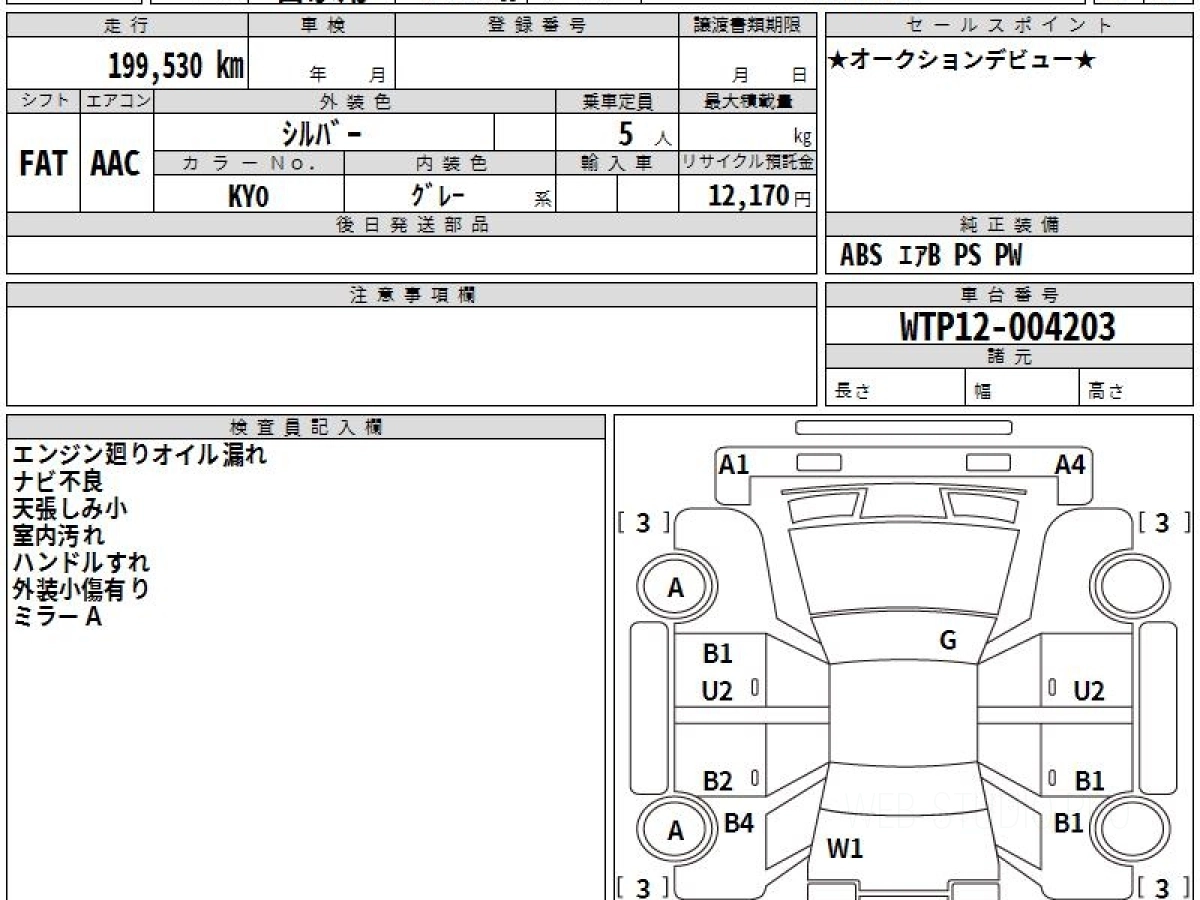Select the note 外装小傷有り
This screenshot has width=1200, height=900.
pos(81,590)
